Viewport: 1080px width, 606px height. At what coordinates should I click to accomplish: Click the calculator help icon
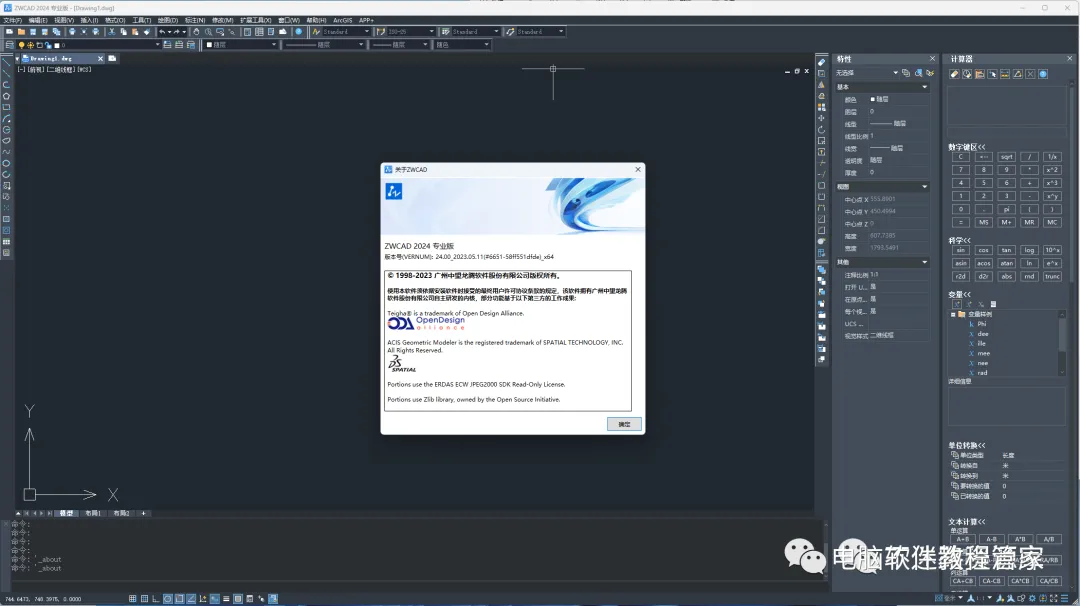(x=1043, y=74)
